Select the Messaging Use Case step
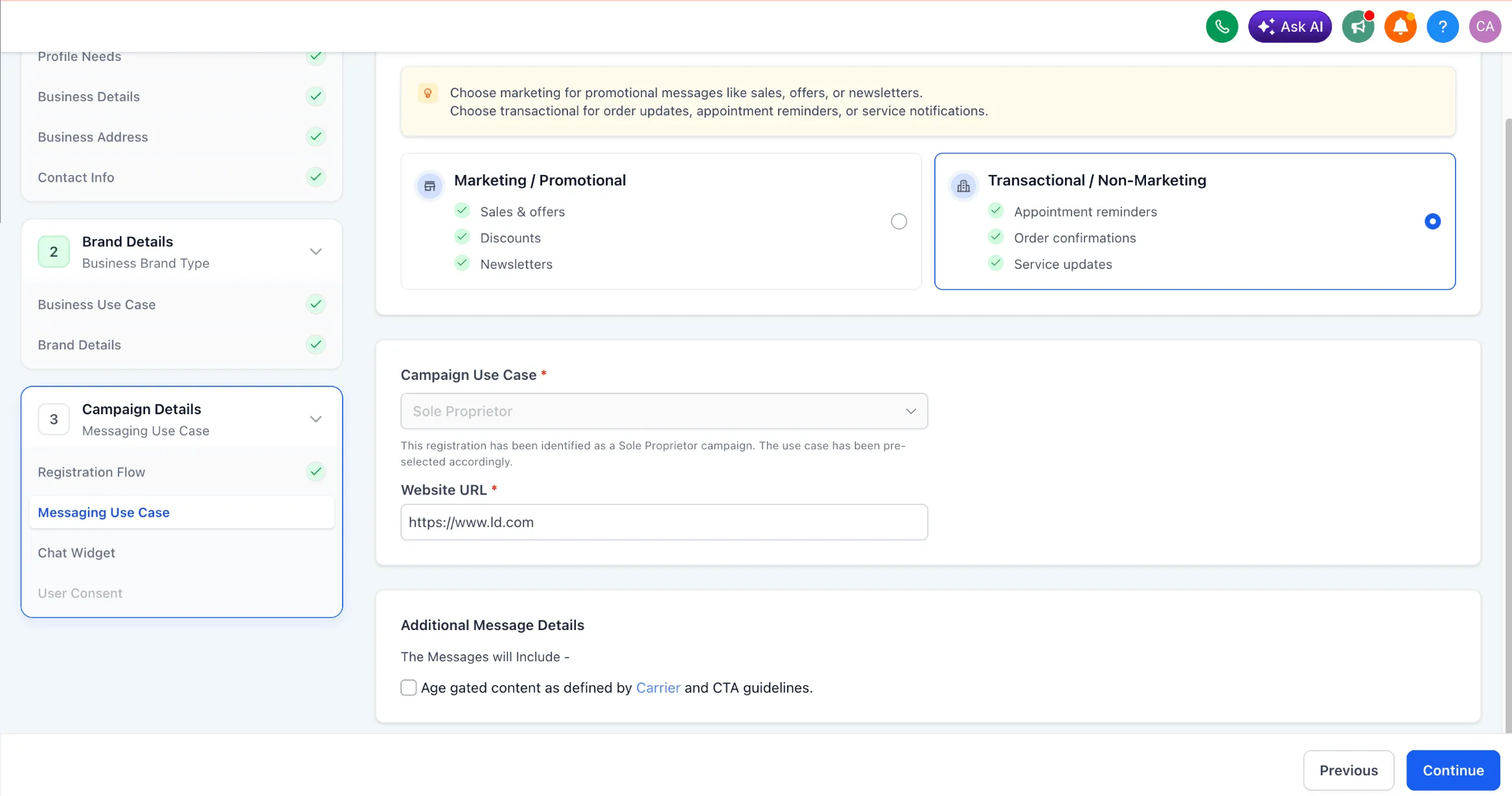The image size is (1512, 796). pos(181,512)
